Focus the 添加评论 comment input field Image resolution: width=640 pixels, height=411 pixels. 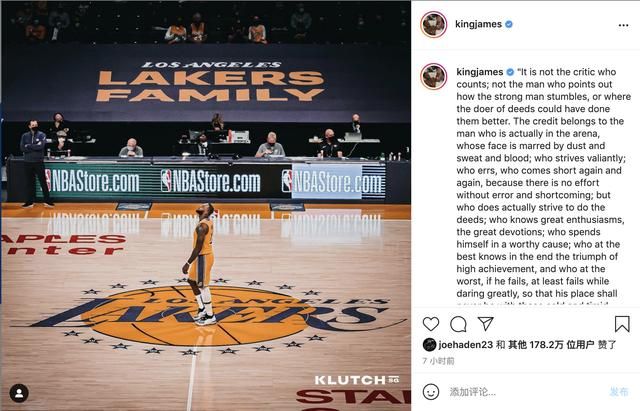[524, 392]
